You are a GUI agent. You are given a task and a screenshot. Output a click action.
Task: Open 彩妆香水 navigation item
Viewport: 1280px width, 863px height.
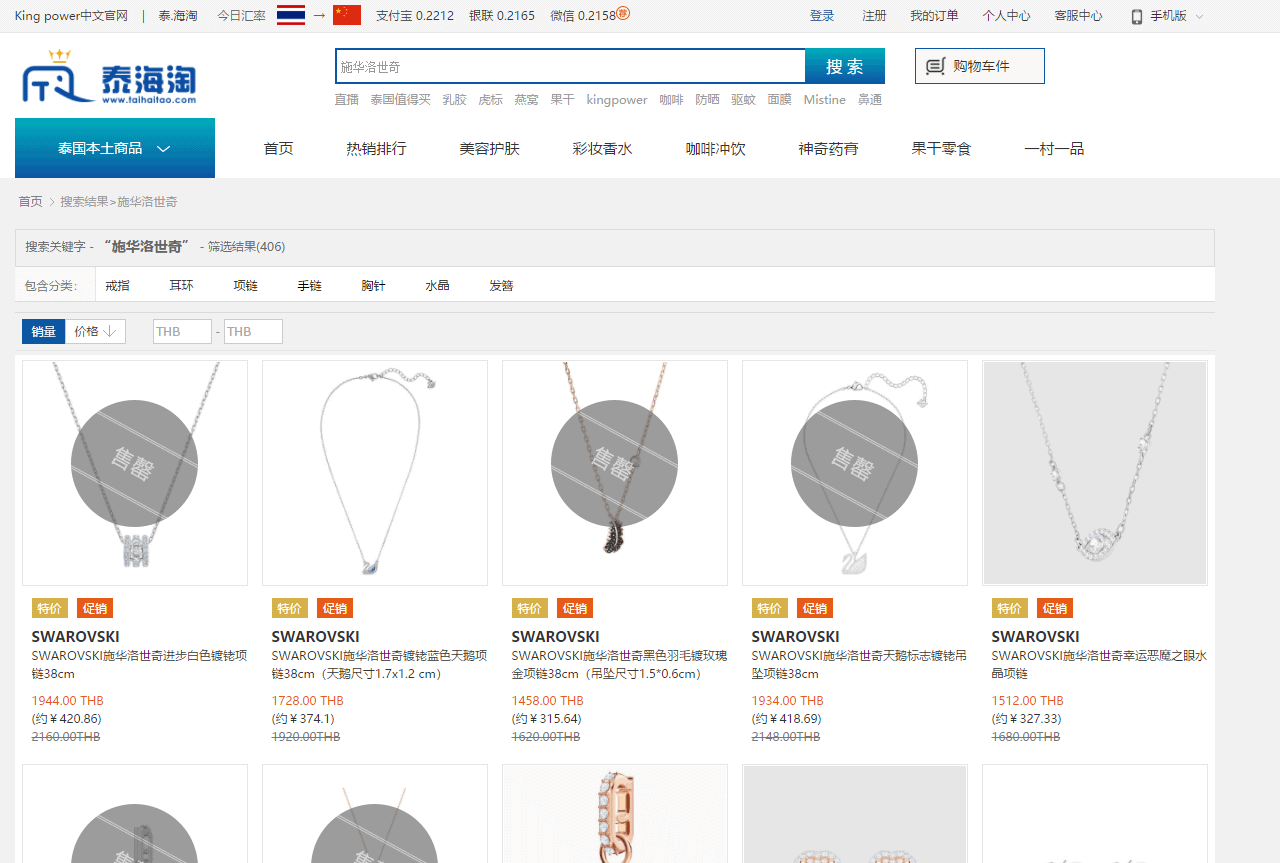click(602, 148)
